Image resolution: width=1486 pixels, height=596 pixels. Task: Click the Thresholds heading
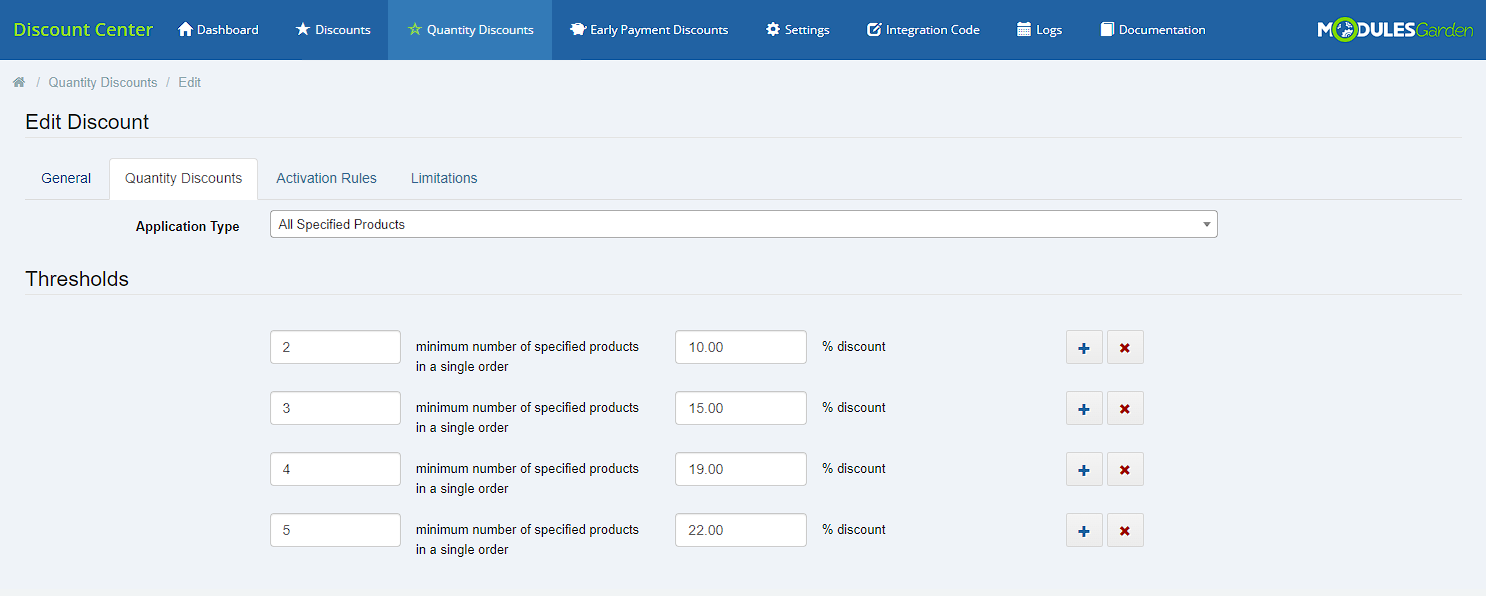tap(77, 279)
